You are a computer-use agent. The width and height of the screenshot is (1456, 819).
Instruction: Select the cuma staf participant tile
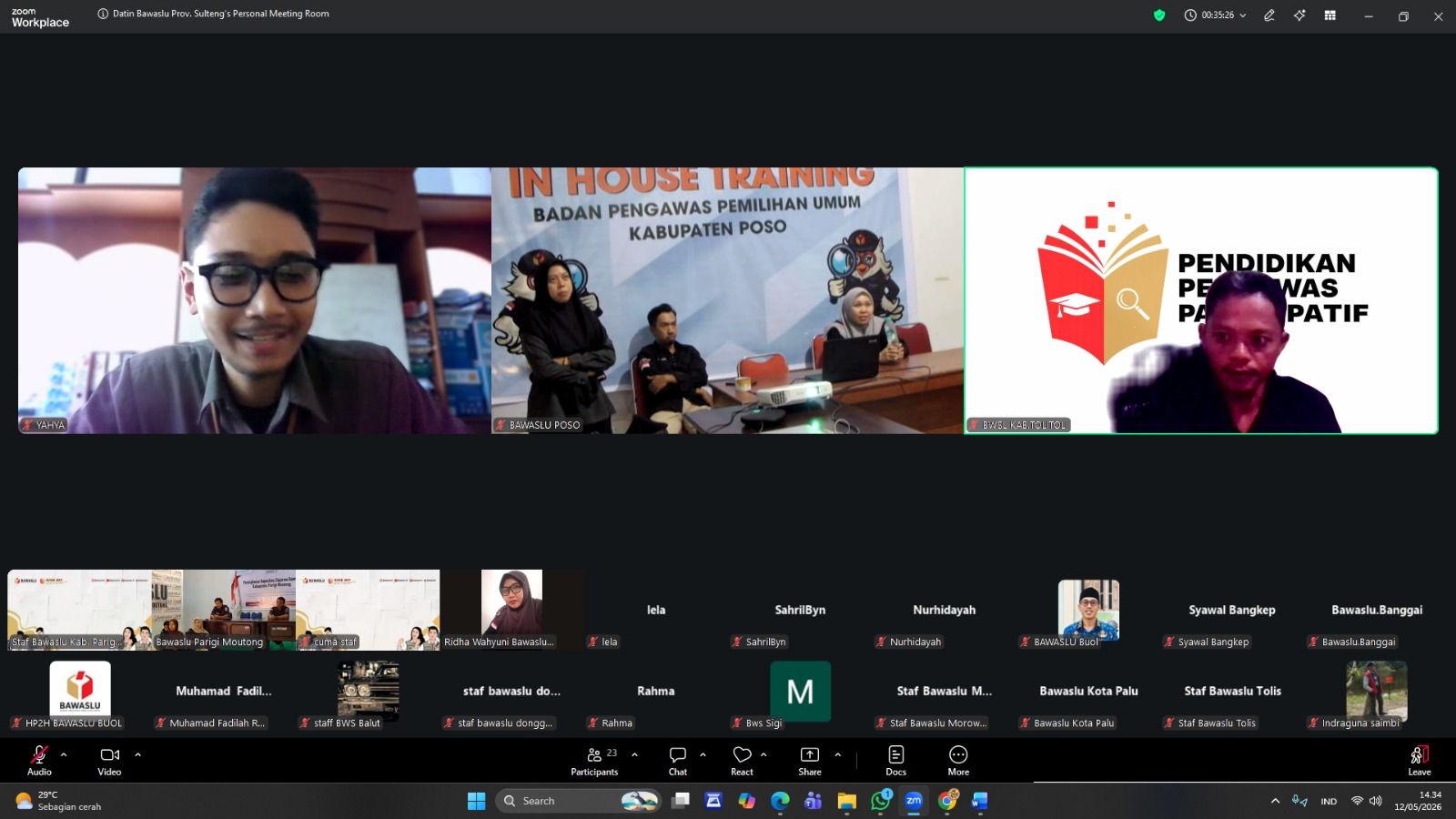368,610
